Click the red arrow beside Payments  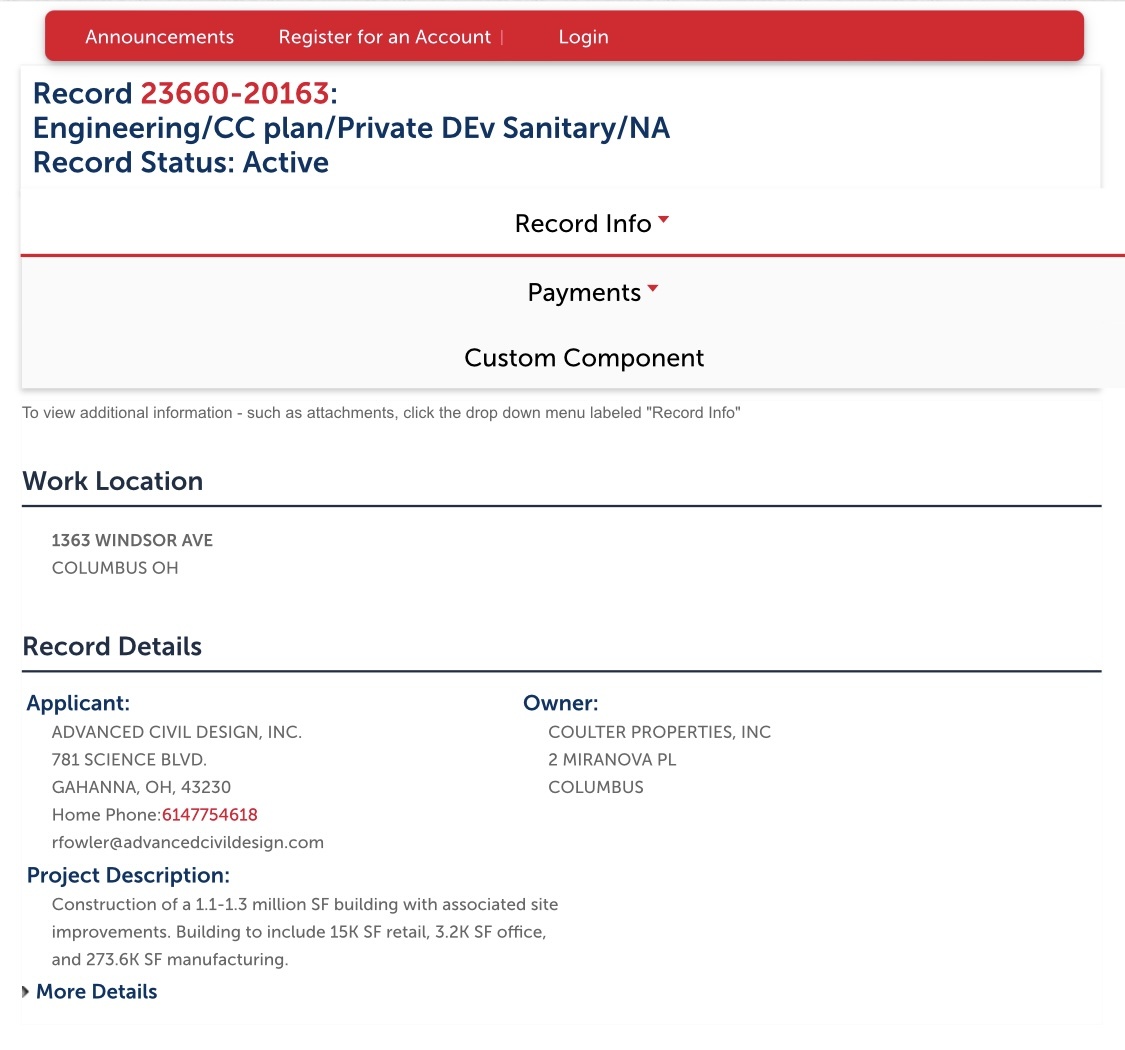[653, 289]
